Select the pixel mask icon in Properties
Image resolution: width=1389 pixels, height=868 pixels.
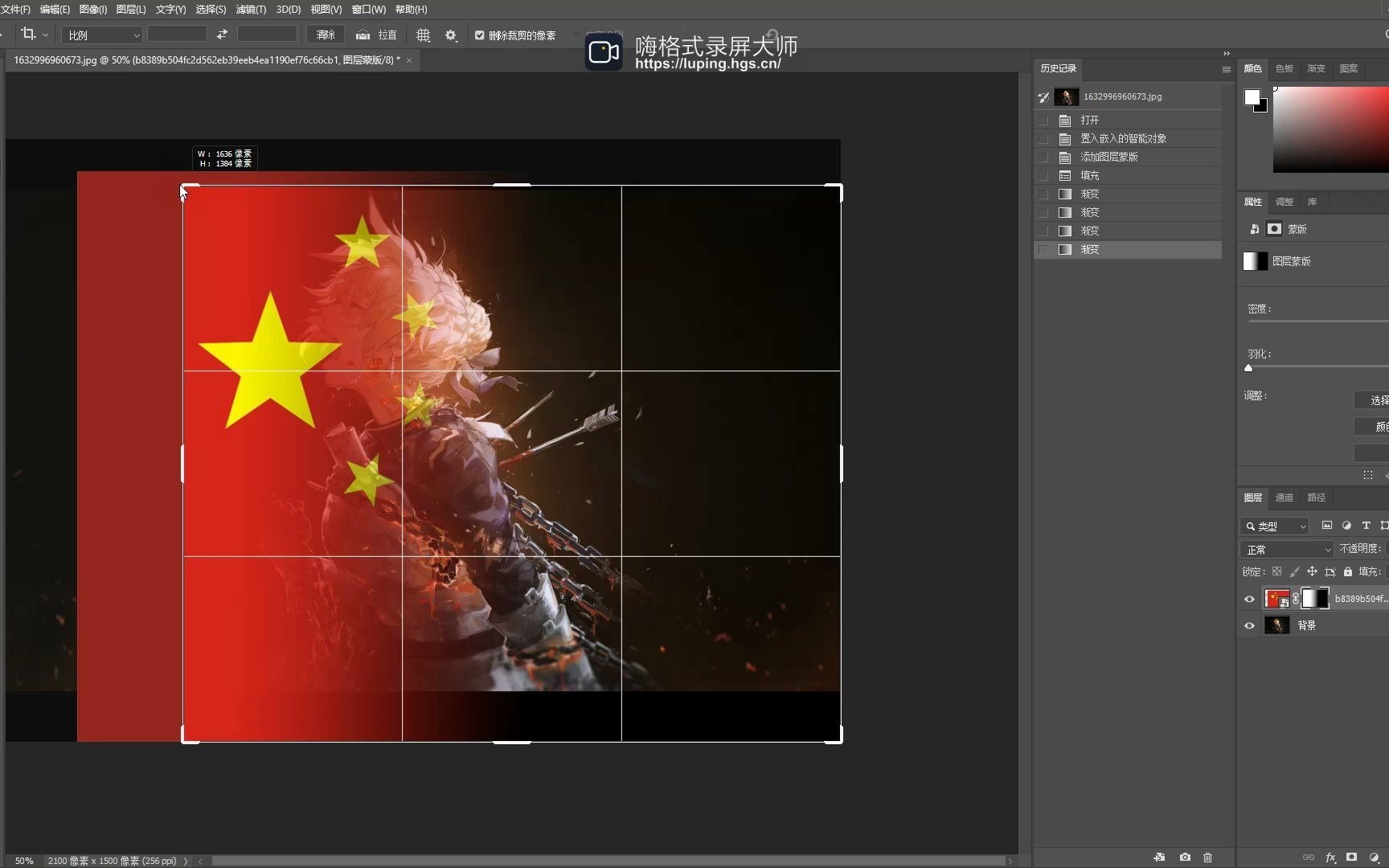point(1274,229)
